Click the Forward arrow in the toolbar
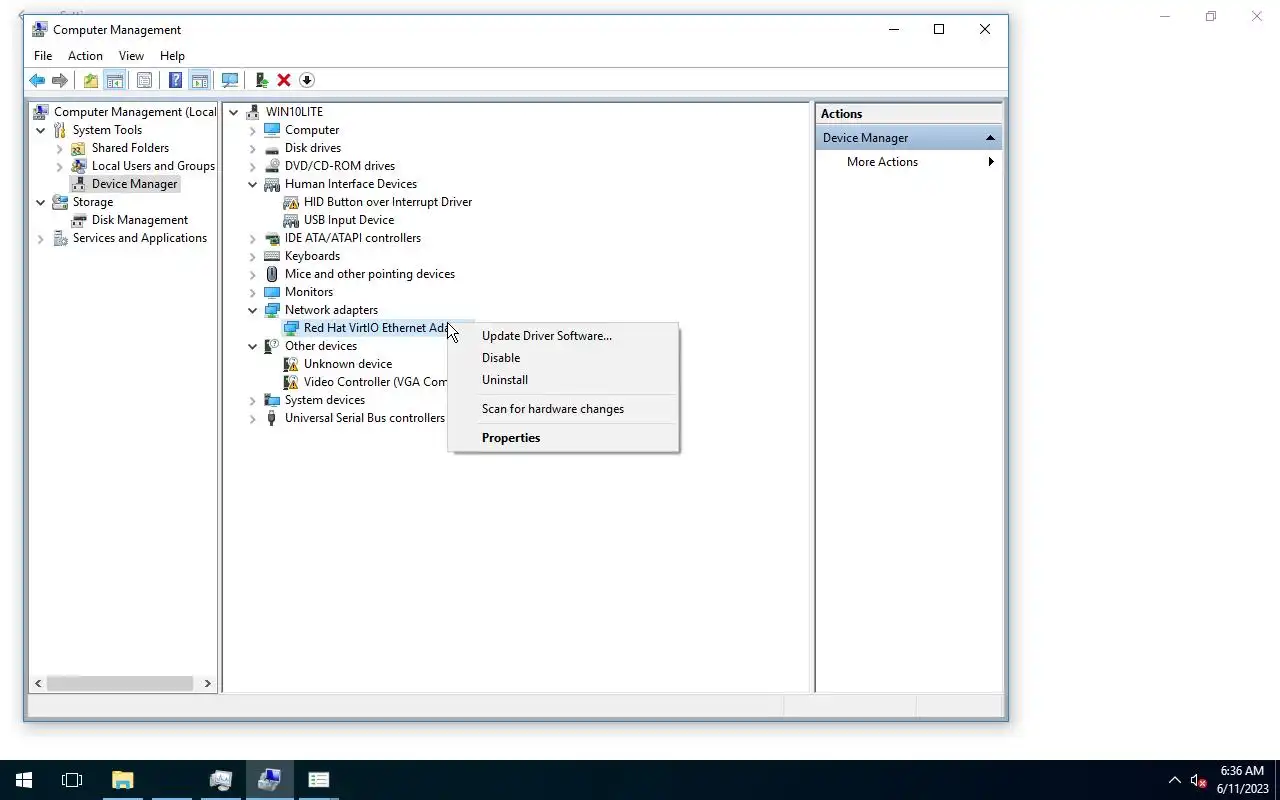 point(60,80)
